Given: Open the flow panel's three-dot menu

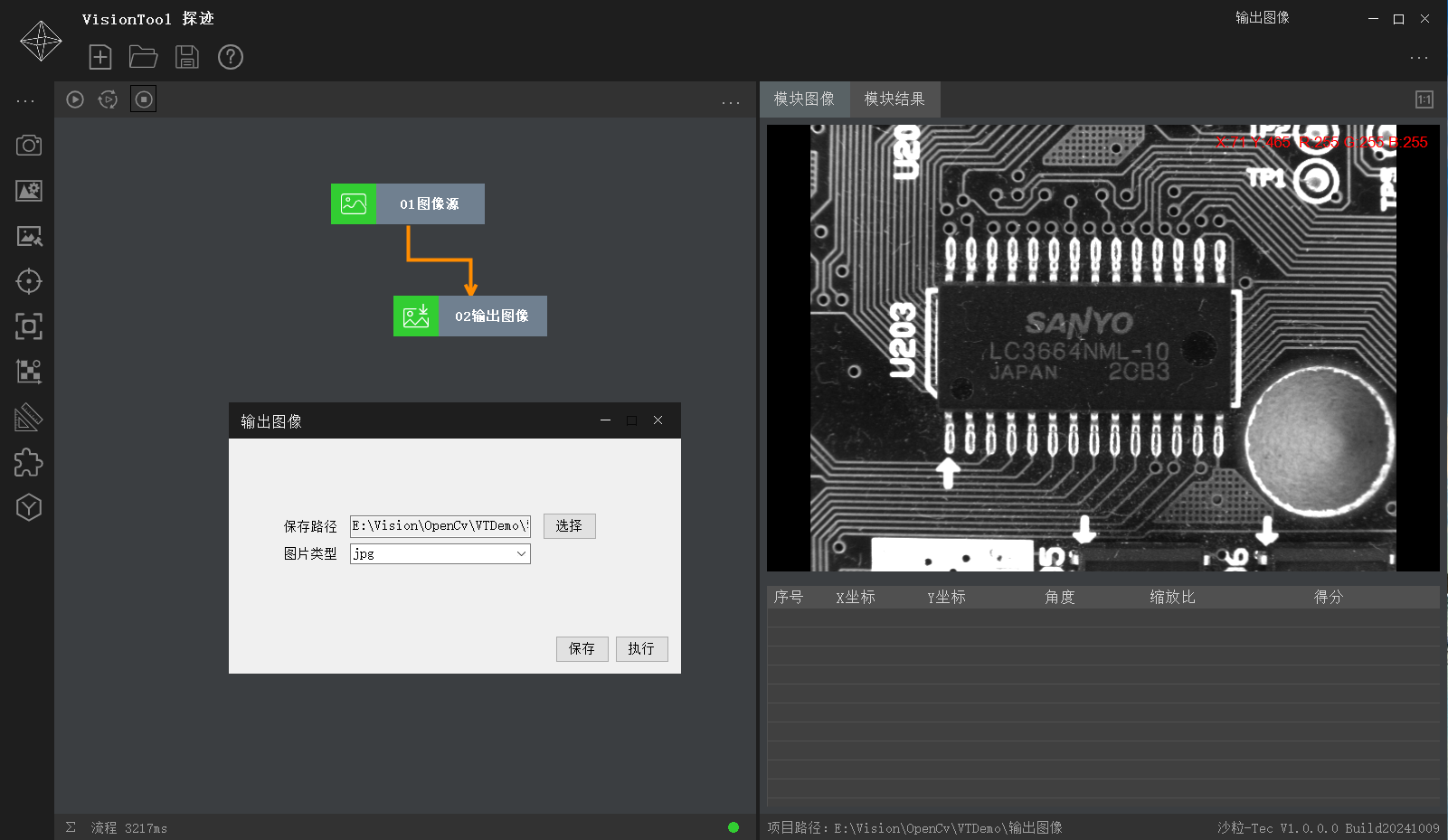Looking at the screenshot, I should [731, 102].
